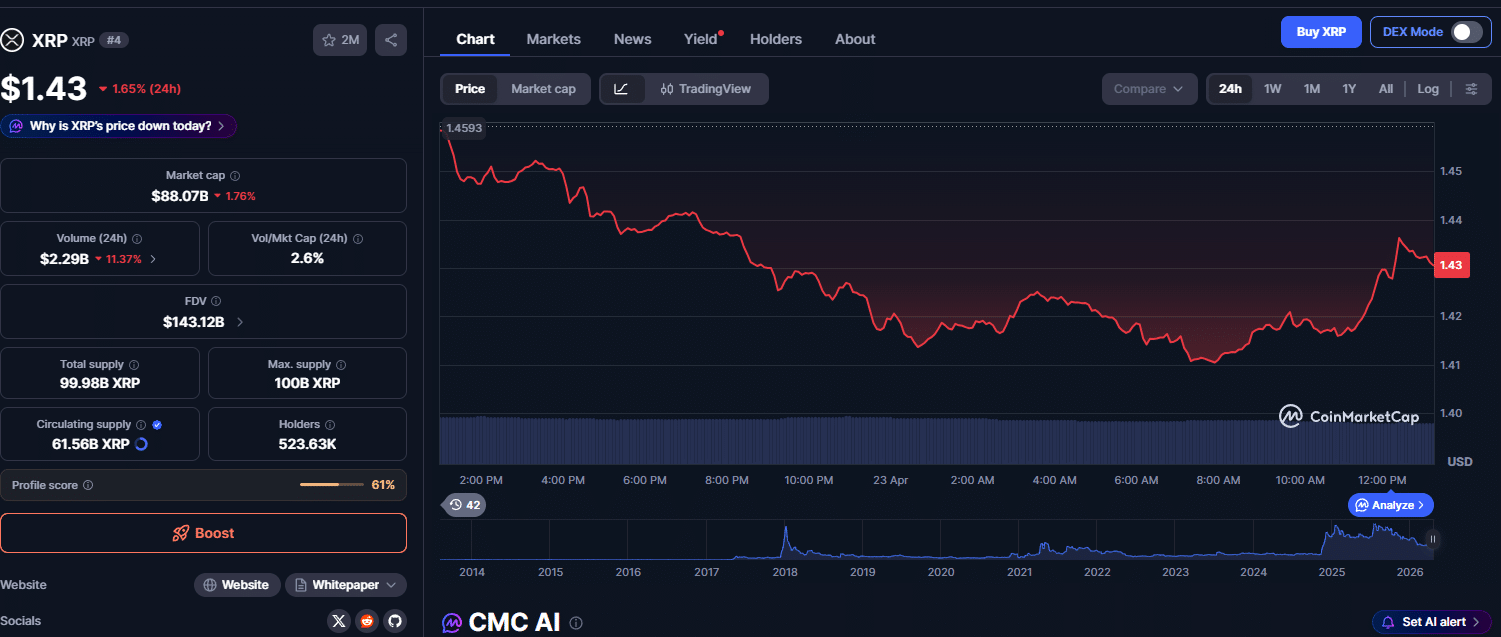Screen dimensions: 1501x637
Task: Switch chart to Market cap view
Action: click(x=543, y=89)
